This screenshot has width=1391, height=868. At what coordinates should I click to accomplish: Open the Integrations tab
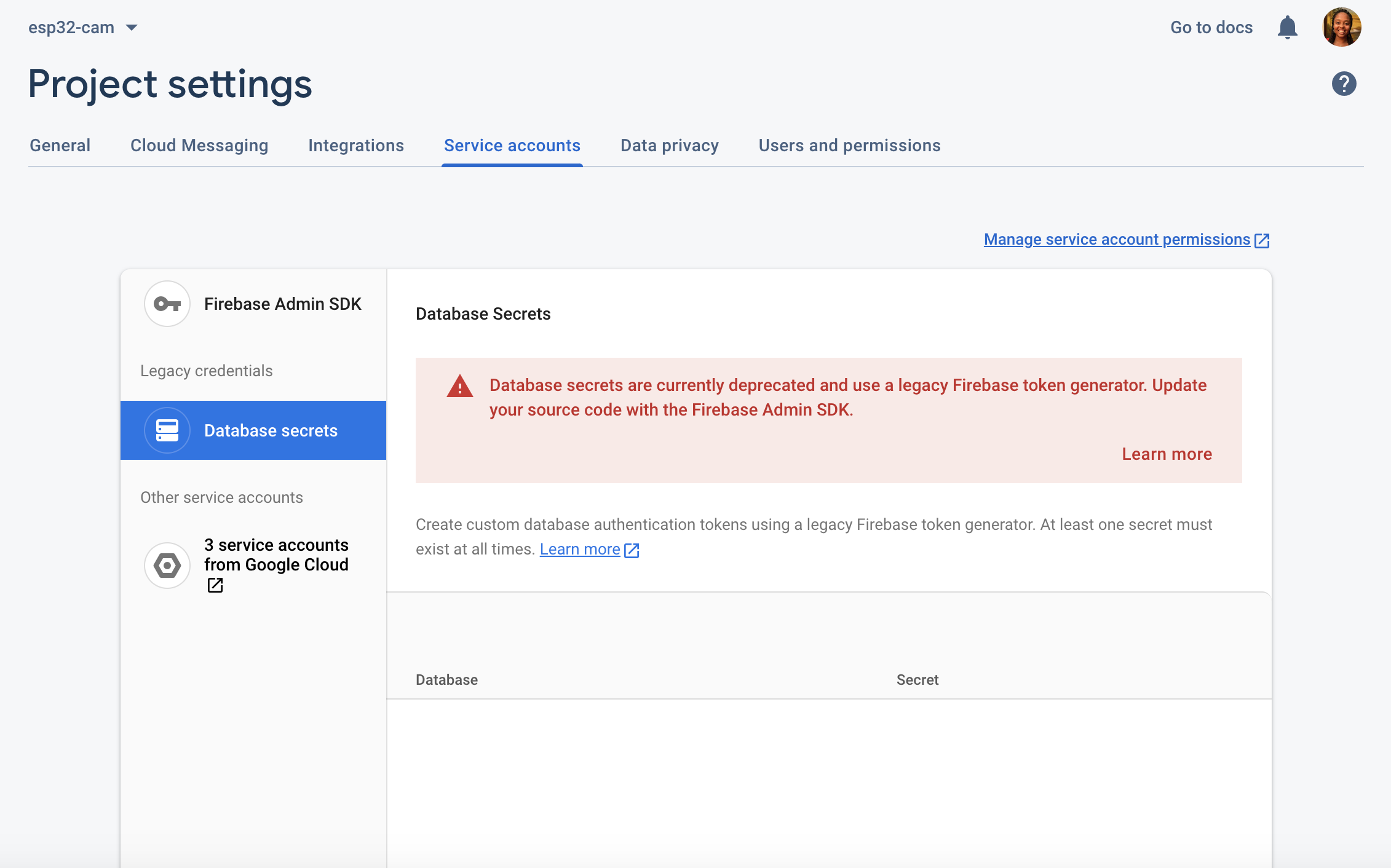356,146
